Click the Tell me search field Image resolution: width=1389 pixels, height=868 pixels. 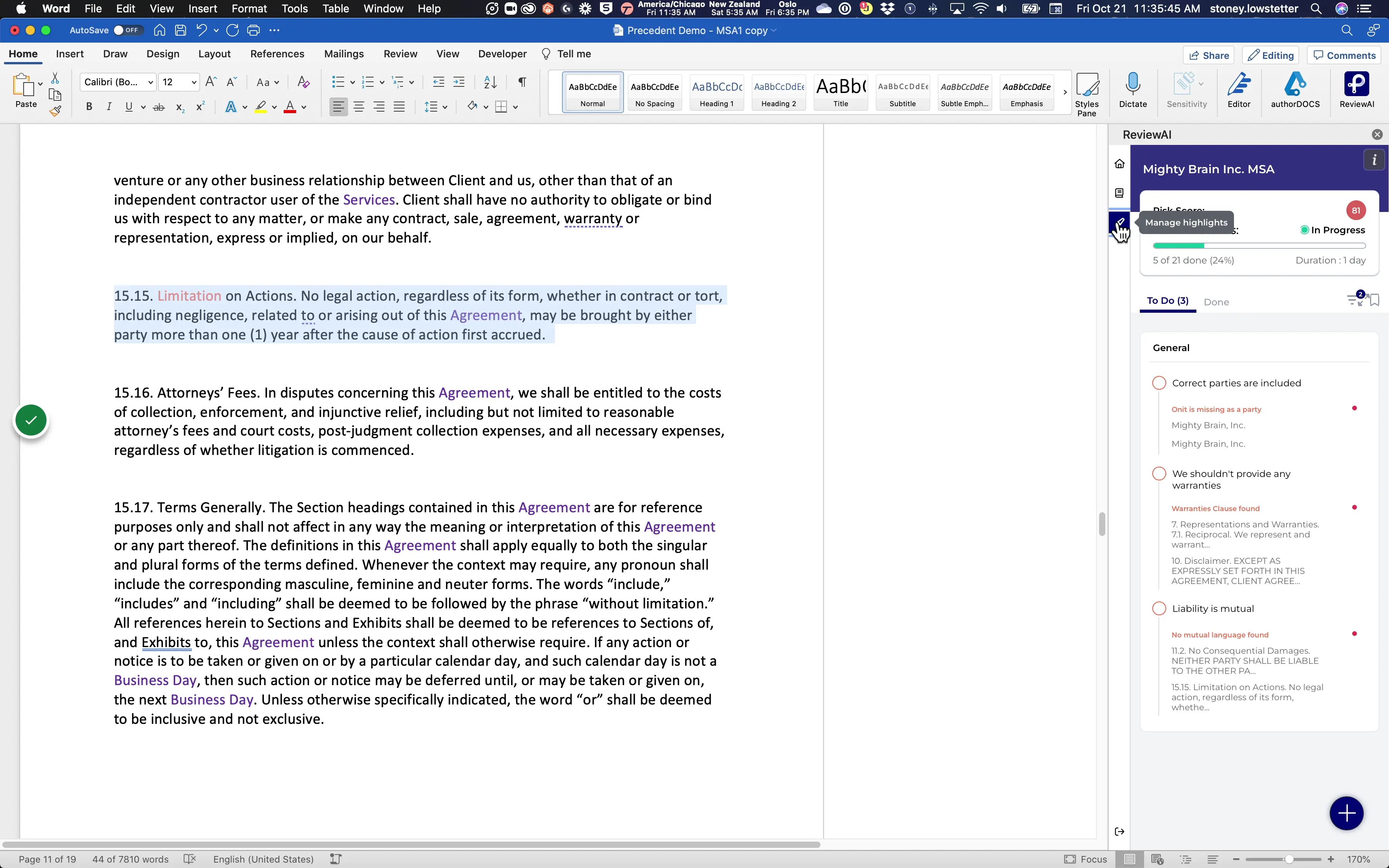coord(566,54)
